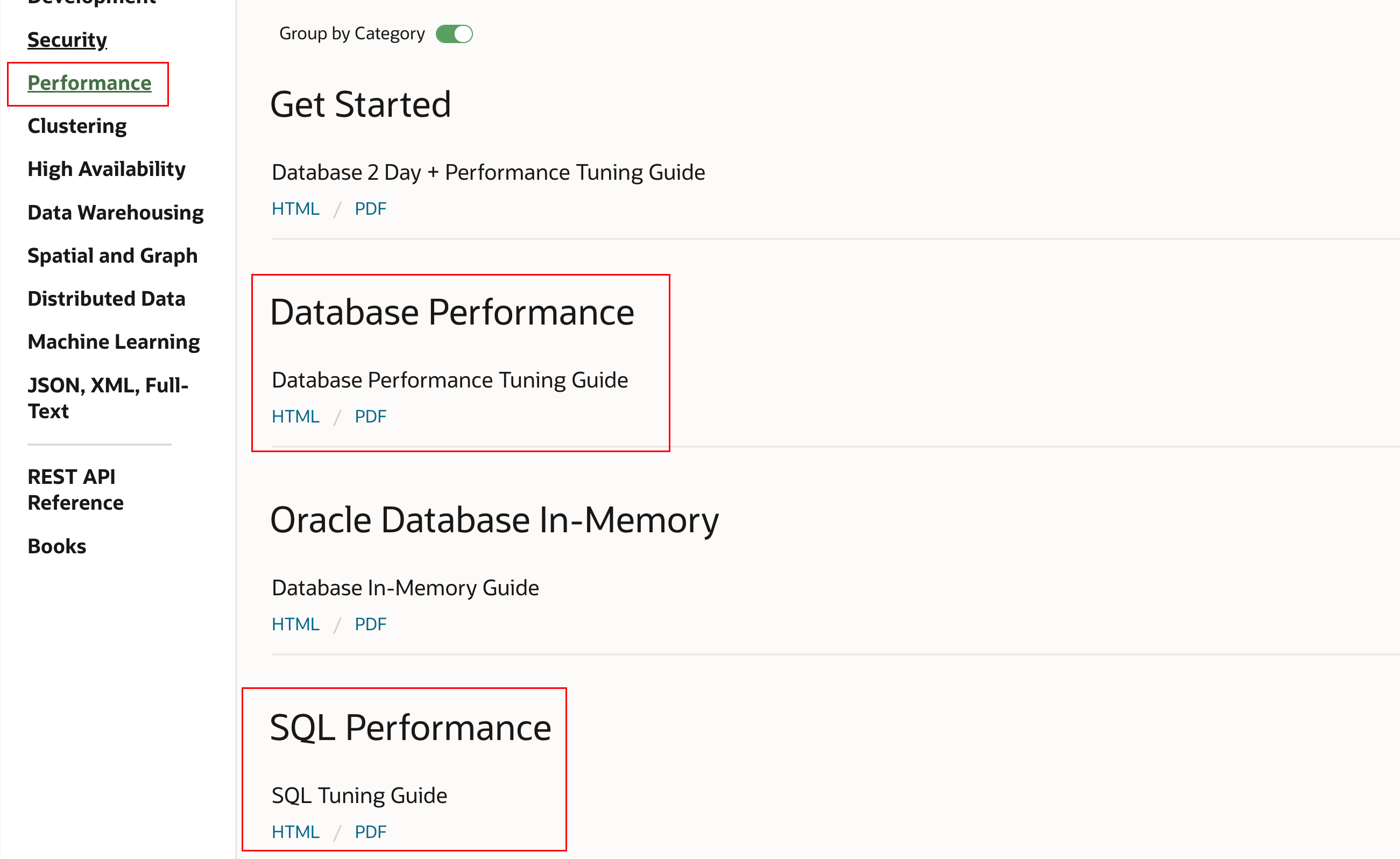Open SQL Tuning Guide HTML version

295,832
